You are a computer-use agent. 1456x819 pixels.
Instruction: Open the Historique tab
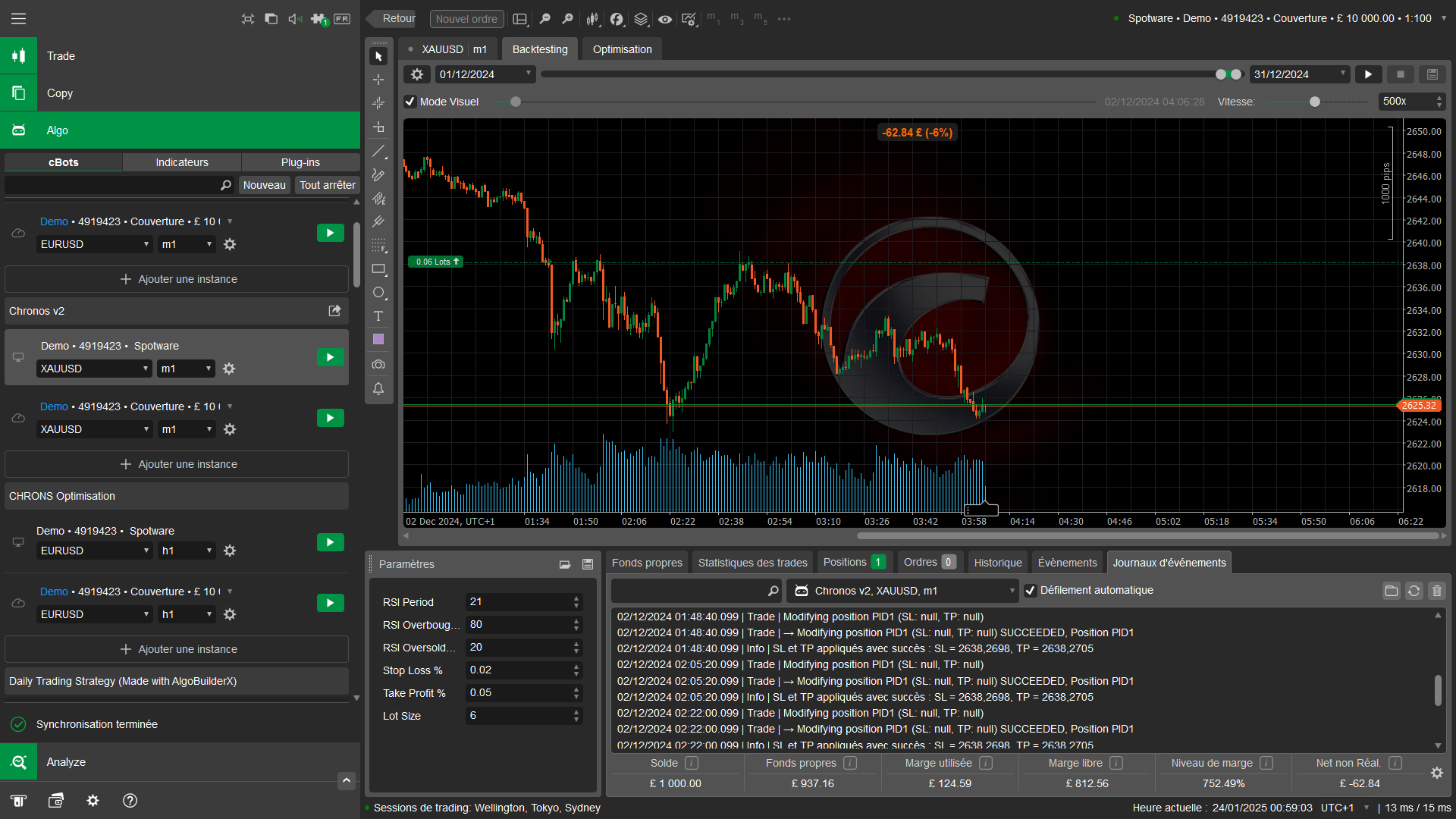pyautogui.click(x=998, y=563)
